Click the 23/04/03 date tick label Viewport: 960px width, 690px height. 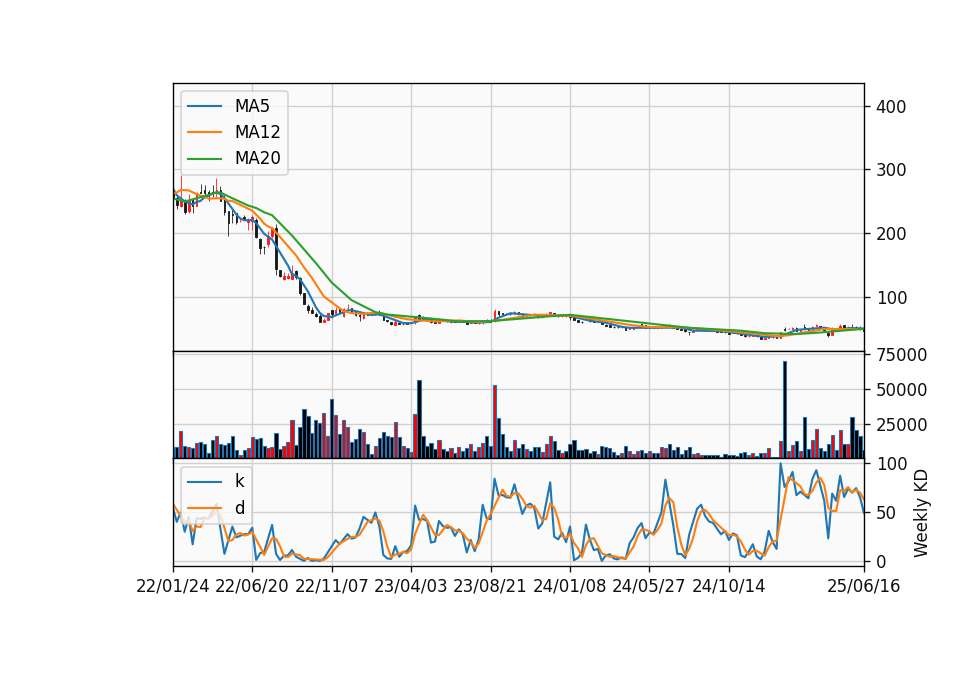411,586
